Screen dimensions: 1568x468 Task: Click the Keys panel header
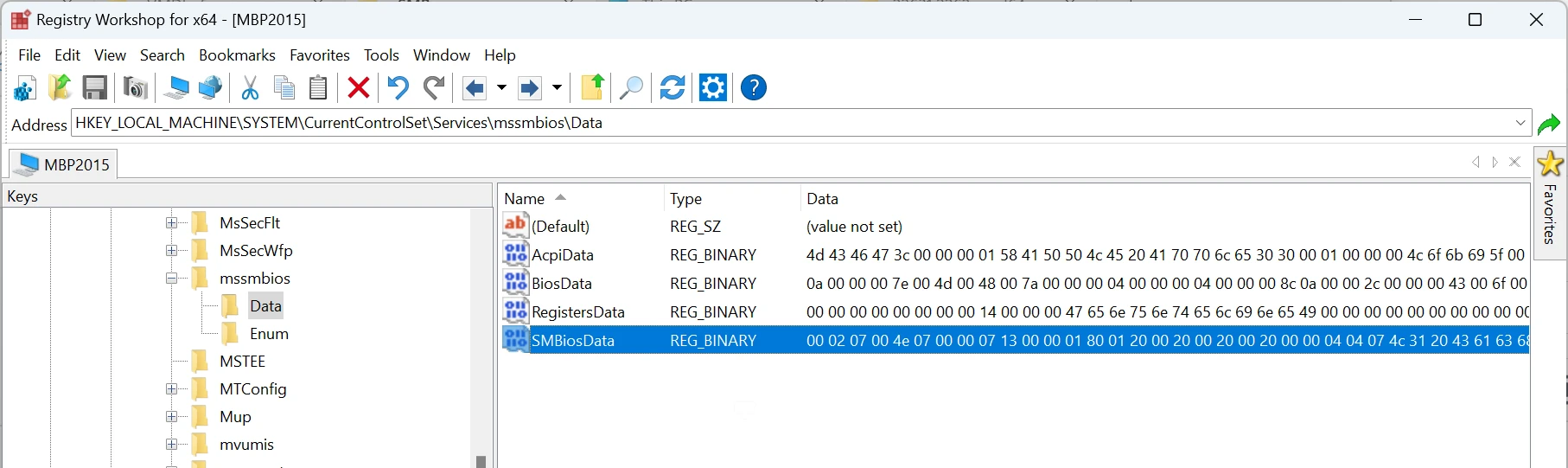247,196
